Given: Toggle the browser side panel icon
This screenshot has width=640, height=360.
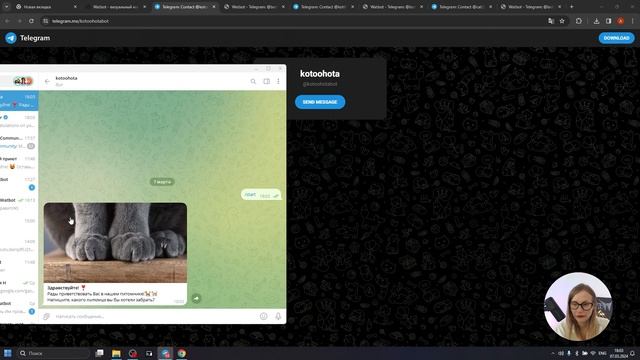Looking at the screenshot, I should pos(609,21).
